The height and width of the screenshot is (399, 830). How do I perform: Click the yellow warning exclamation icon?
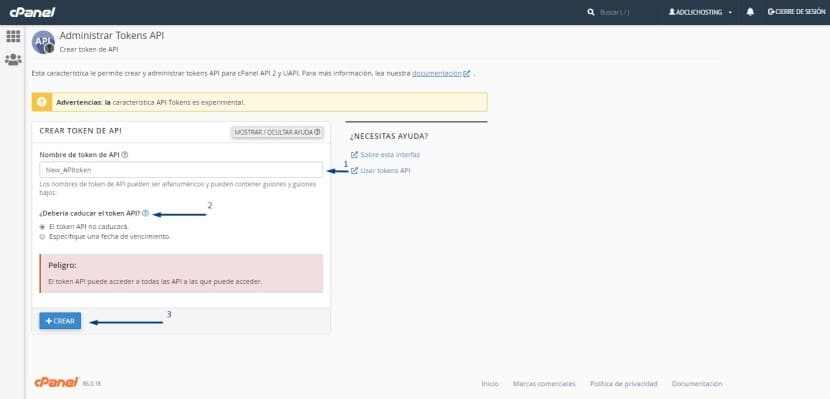coord(42,102)
